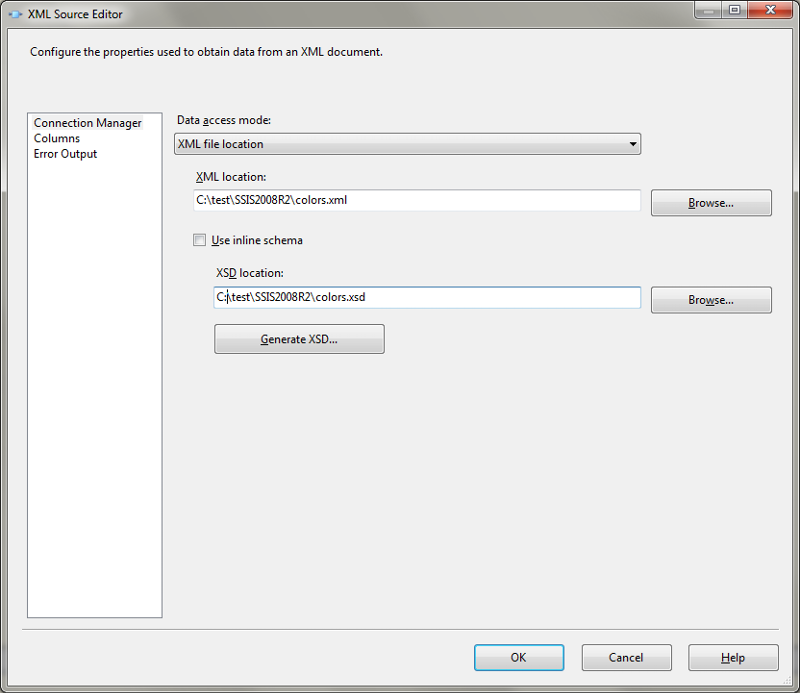Image resolution: width=800 pixels, height=693 pixels.
Task: Browse for the XML location file
Action: coord(711,203)
